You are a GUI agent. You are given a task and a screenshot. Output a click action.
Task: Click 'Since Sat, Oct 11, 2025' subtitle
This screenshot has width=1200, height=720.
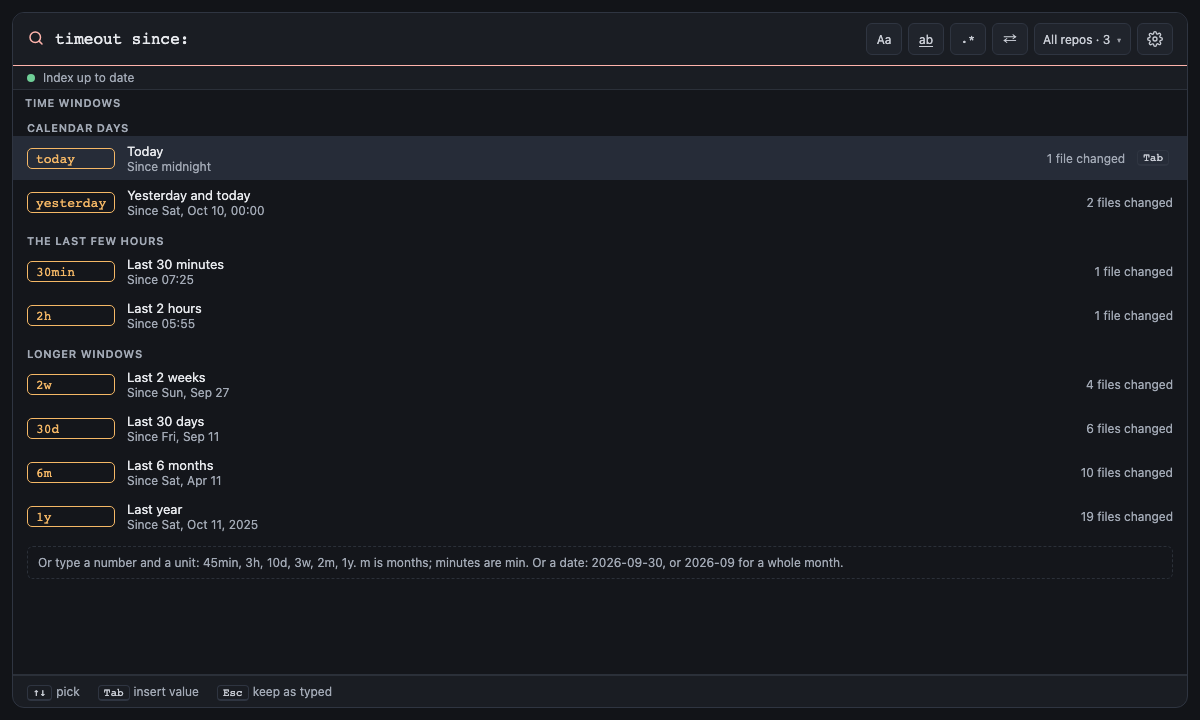pos(192,525)
